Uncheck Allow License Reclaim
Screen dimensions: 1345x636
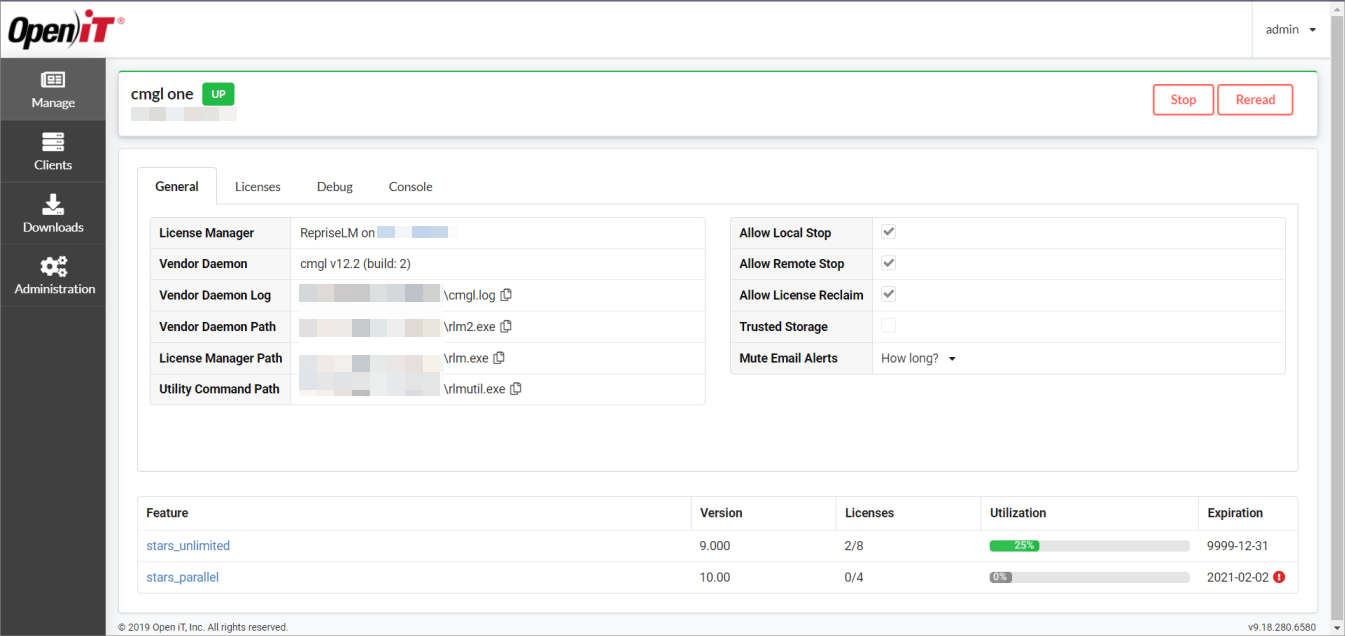[887, 294]
